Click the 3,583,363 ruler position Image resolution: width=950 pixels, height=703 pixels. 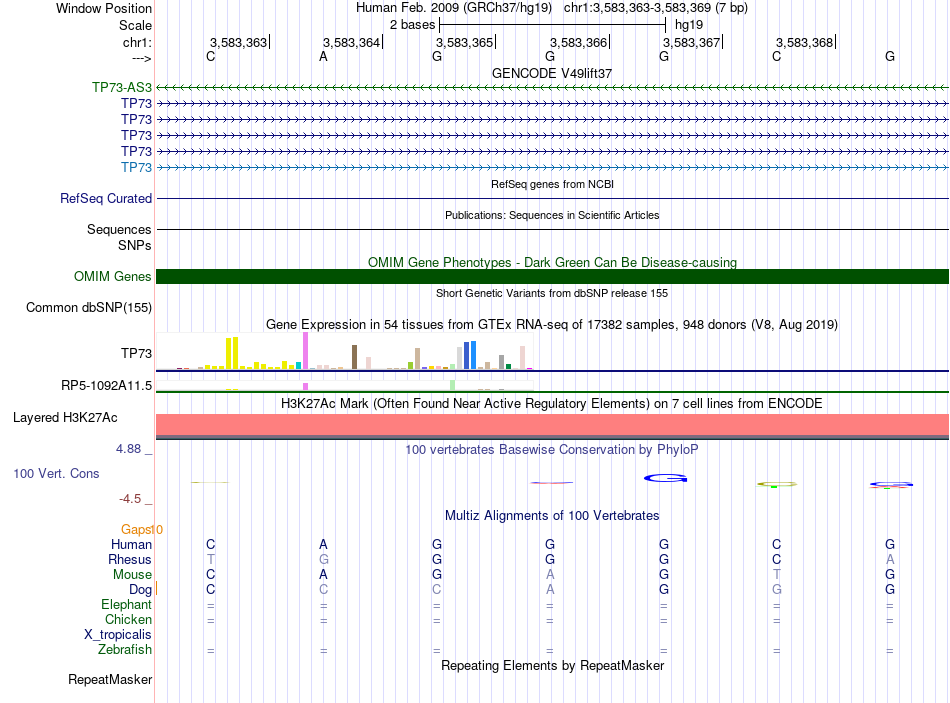pyautogui.click(x=238, y=42)
